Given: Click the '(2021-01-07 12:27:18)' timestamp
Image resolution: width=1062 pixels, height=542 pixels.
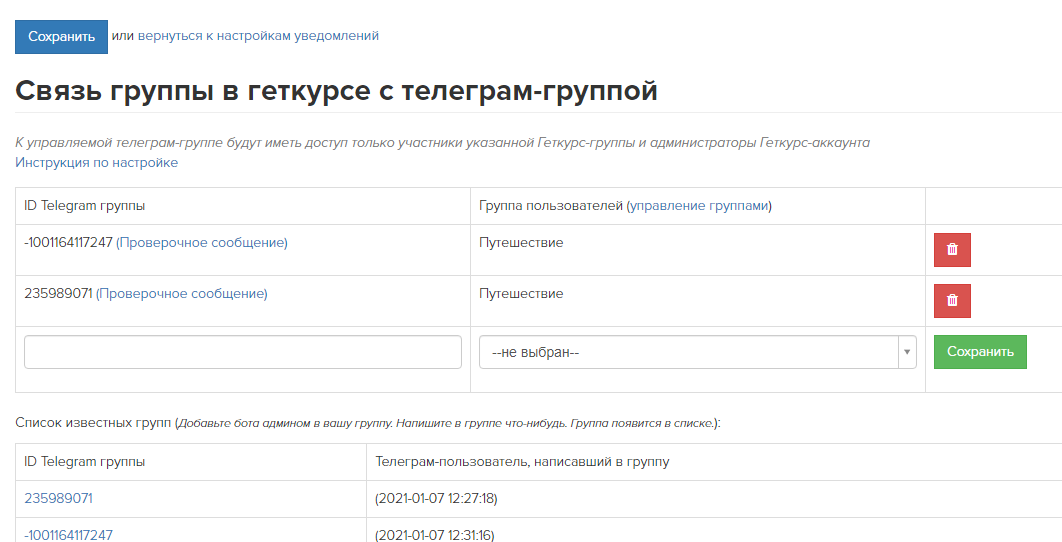Looking at the screenshot, I should 436,499.
